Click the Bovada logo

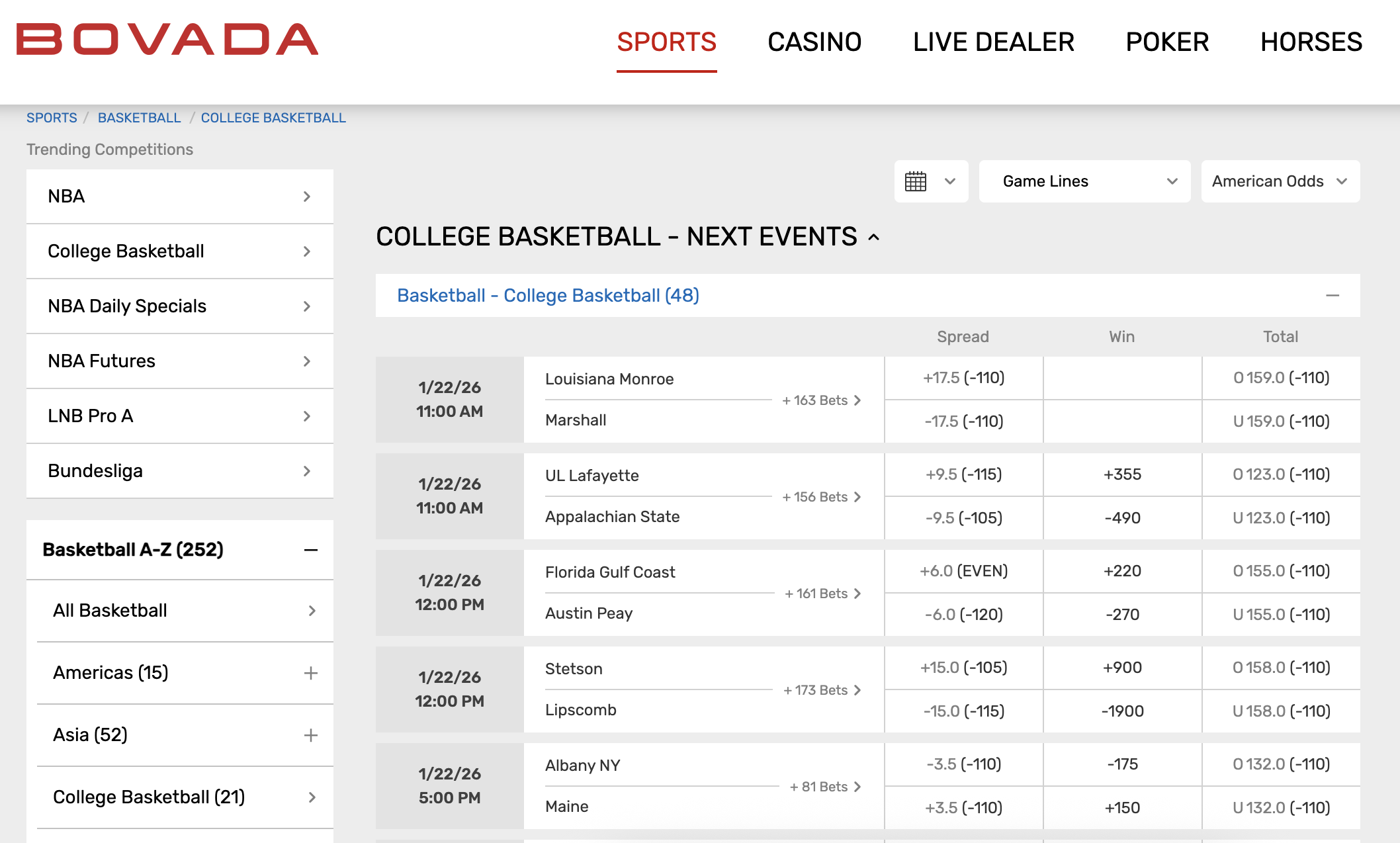click(167, 40)
